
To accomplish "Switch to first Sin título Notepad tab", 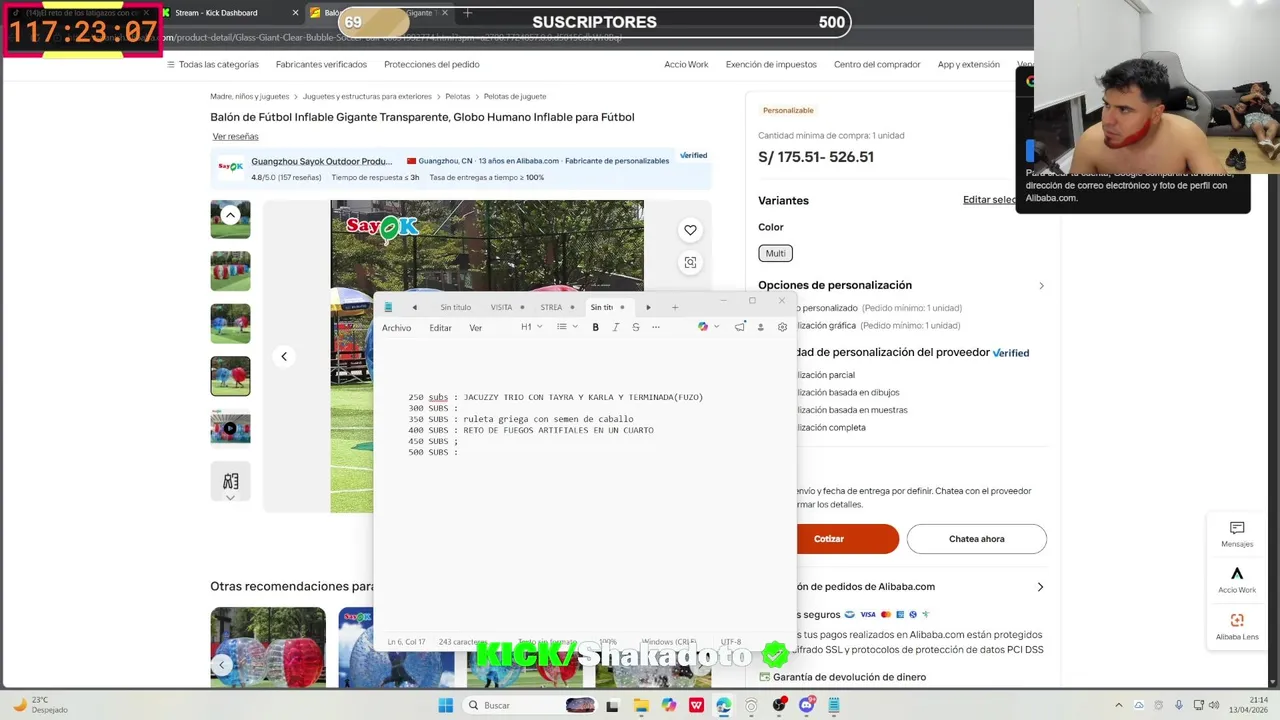I will point(455,307).
